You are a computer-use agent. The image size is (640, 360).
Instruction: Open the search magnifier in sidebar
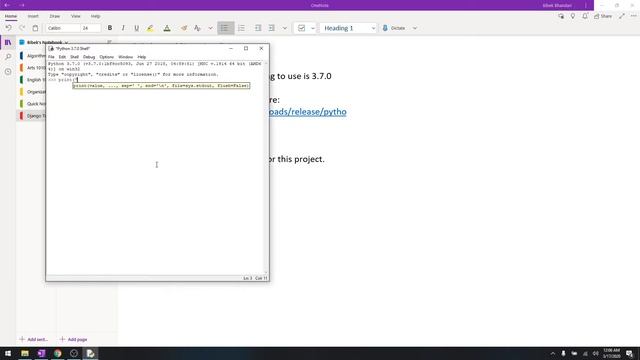click(8, 57)
